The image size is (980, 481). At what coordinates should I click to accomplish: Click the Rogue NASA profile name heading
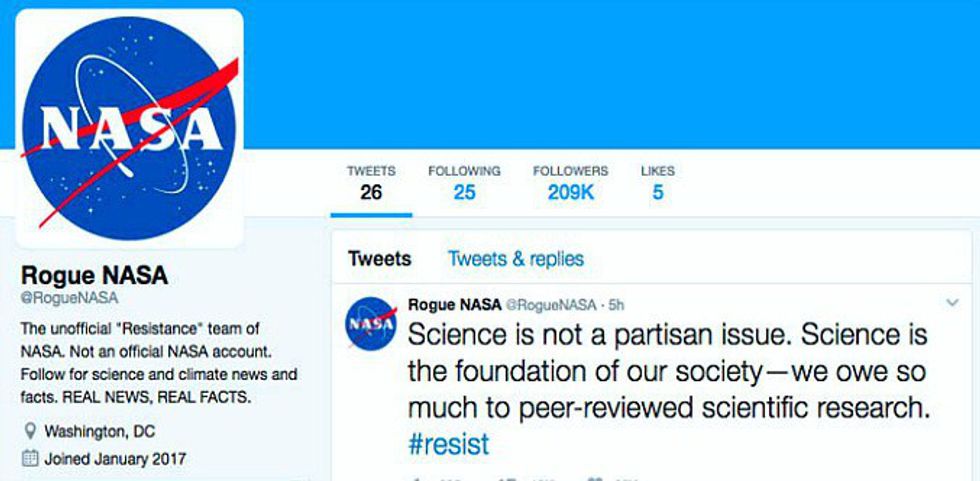(x=95, y=275)
